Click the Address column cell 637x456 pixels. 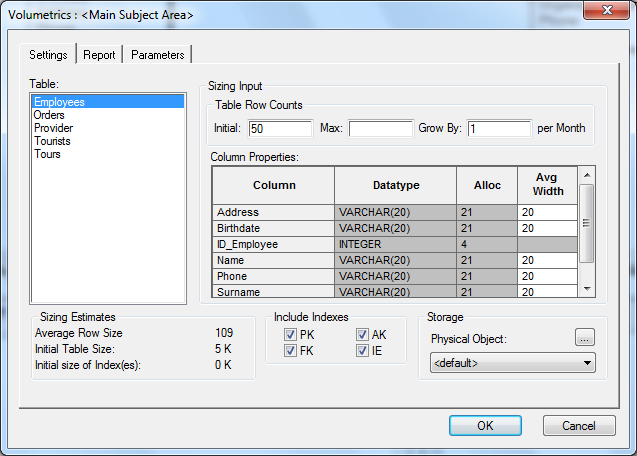click(x=273, y=212)
